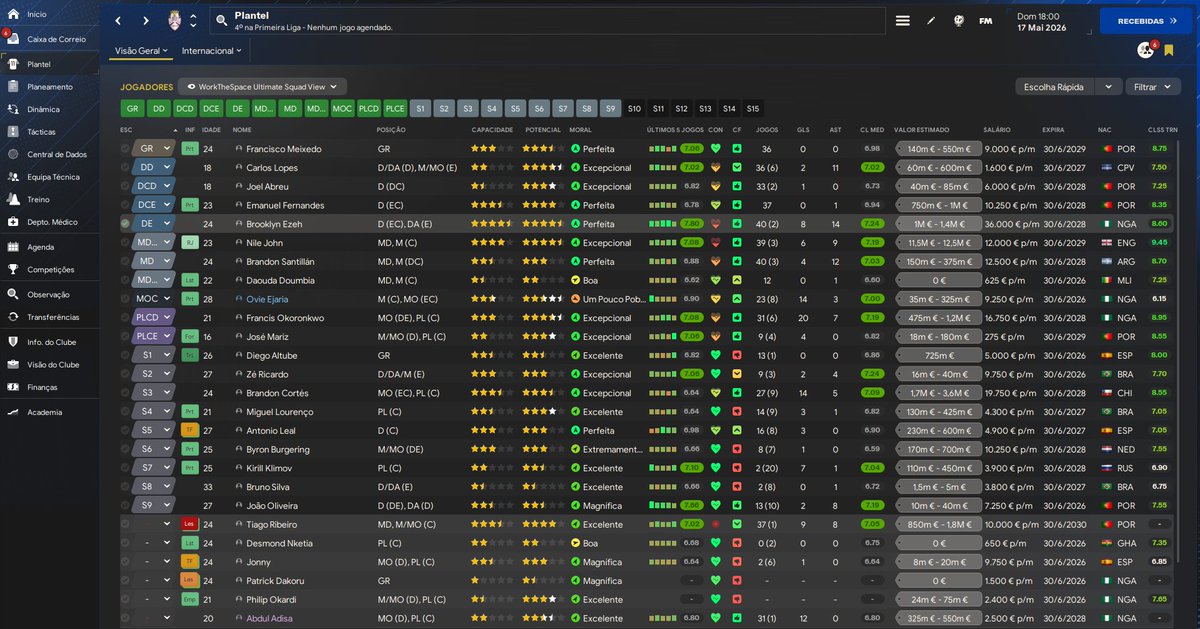Open the Depto. Médico icon
Image resolution: width=1200 pixels, height=629 pixels.
click(12, 222)
